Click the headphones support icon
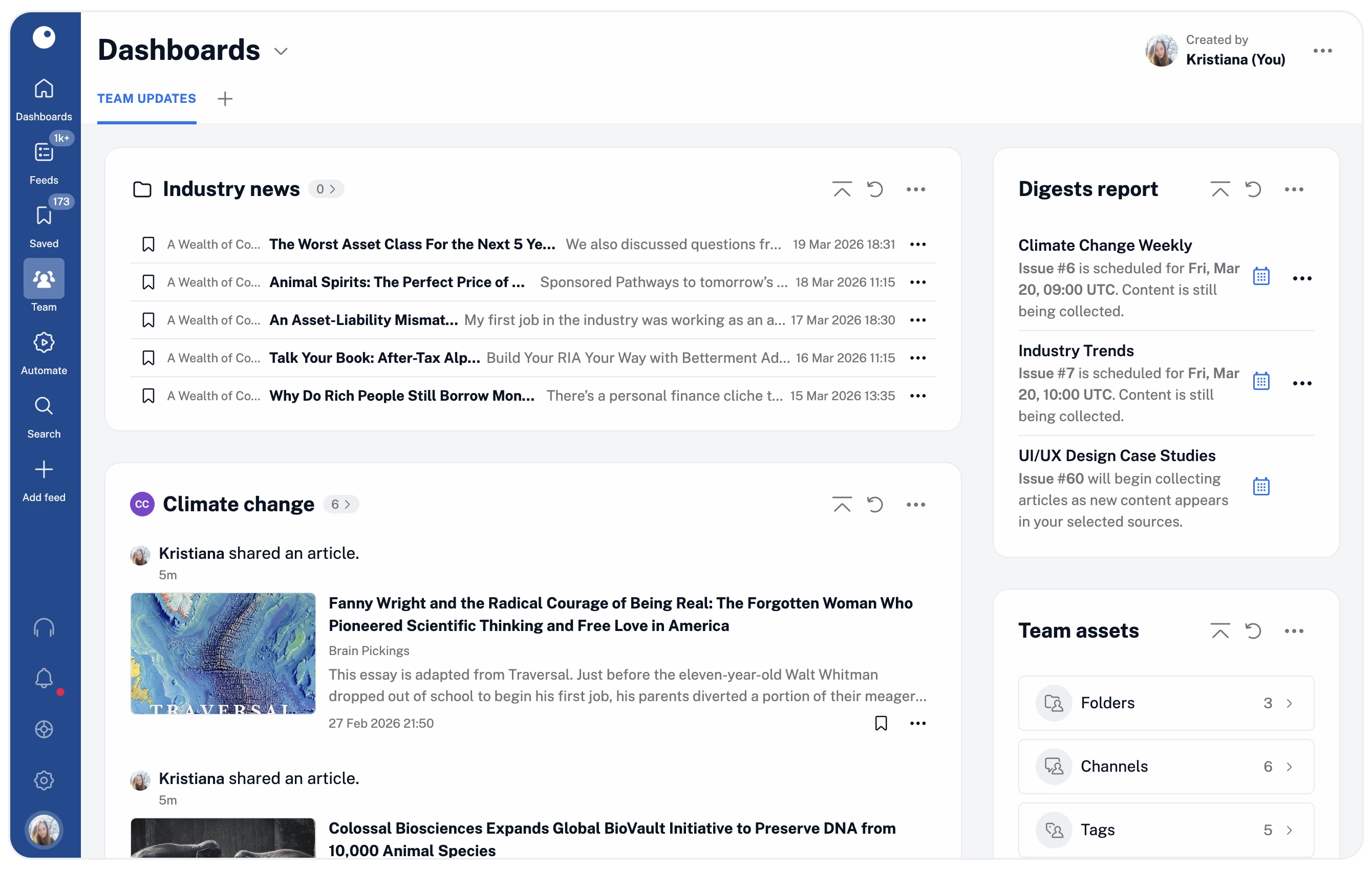This screenshot has height=870, width=1372. pyautogui.click(x=44, y=627)
